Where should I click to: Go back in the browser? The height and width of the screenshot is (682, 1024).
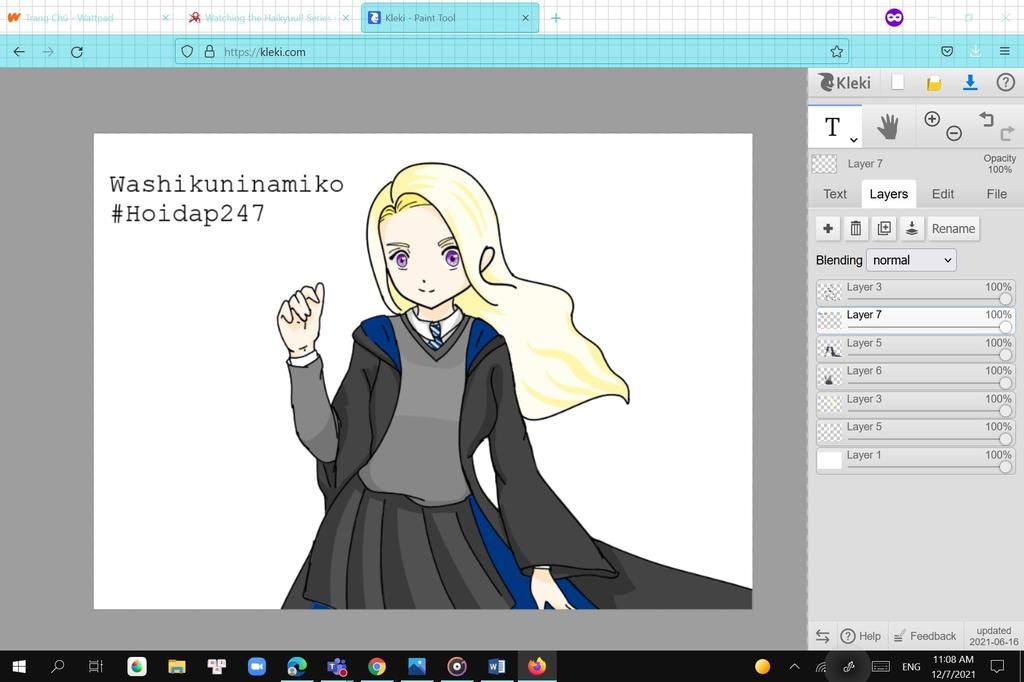[19, 52]
